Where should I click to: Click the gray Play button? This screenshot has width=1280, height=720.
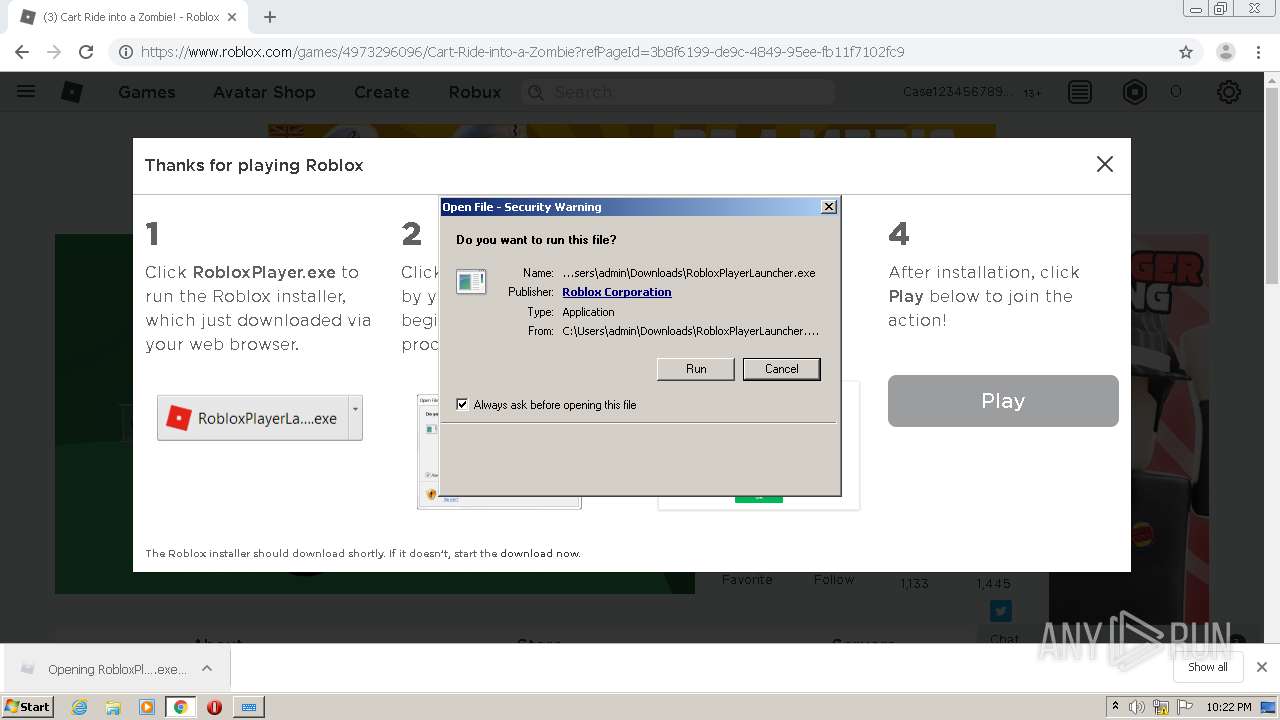pos(1003,401)
